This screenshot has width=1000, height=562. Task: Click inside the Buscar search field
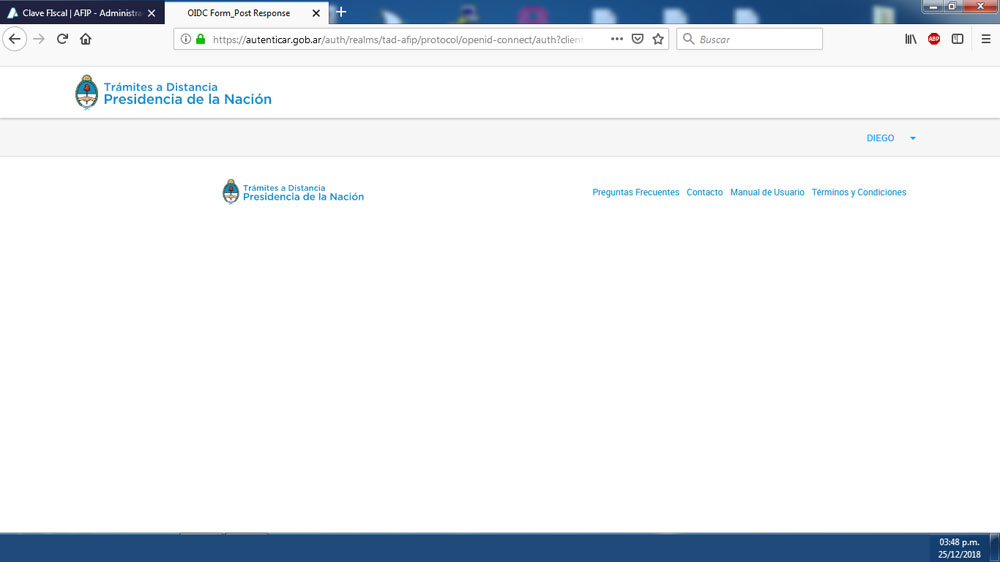click(x=755, y=39)
